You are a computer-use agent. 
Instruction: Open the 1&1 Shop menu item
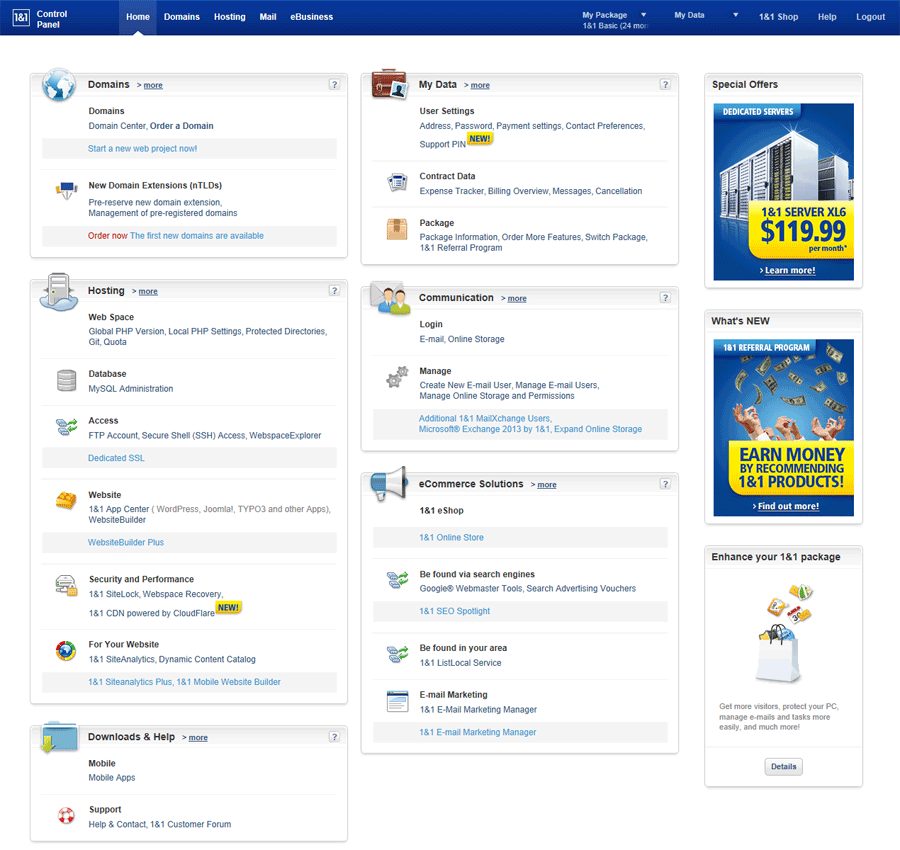[x=778, y=17]
